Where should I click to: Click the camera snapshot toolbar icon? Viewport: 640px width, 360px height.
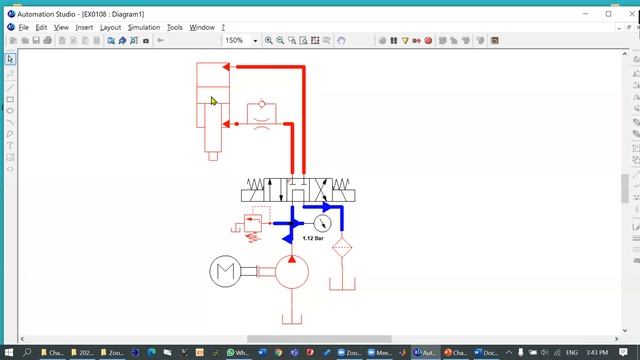(146, 40)
